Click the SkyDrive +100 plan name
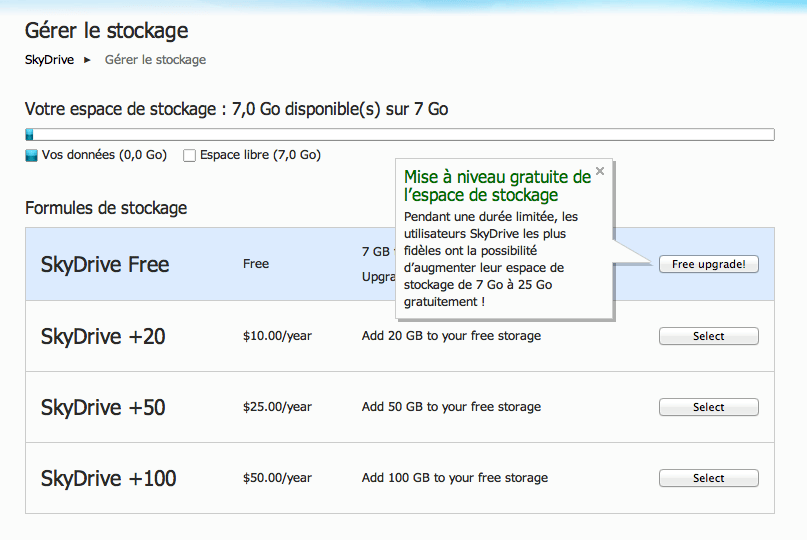The image size is (807, 540). point(108,478)
